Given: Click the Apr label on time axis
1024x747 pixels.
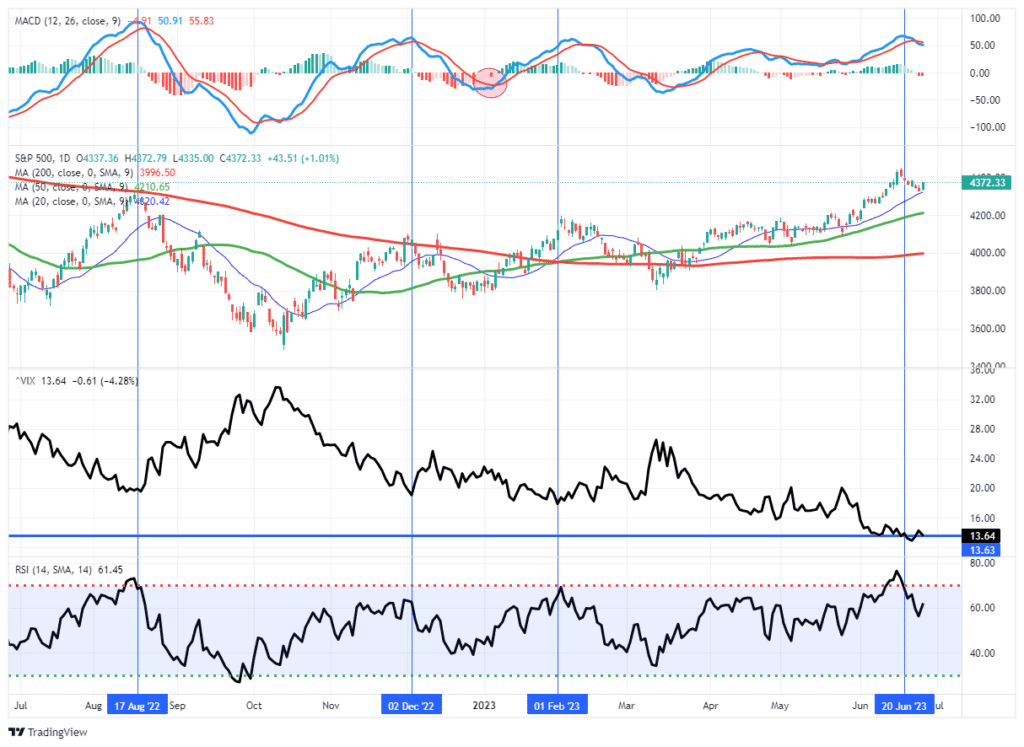Looking at the screenshot, I should coord(711,705).
